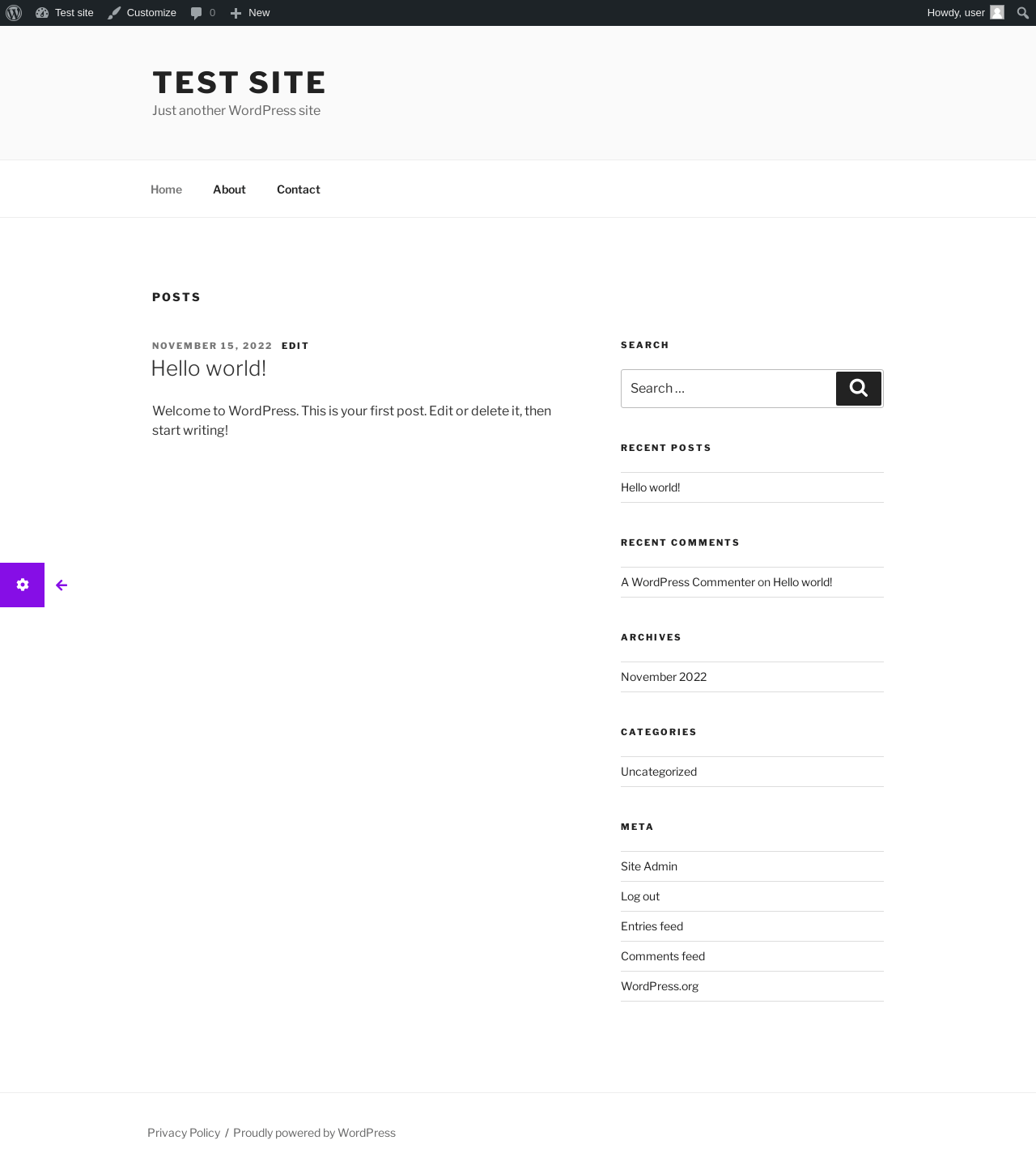1036x1170 pixels.
Task: Click the user avatar in admin bar
Action: click(997, 12)
